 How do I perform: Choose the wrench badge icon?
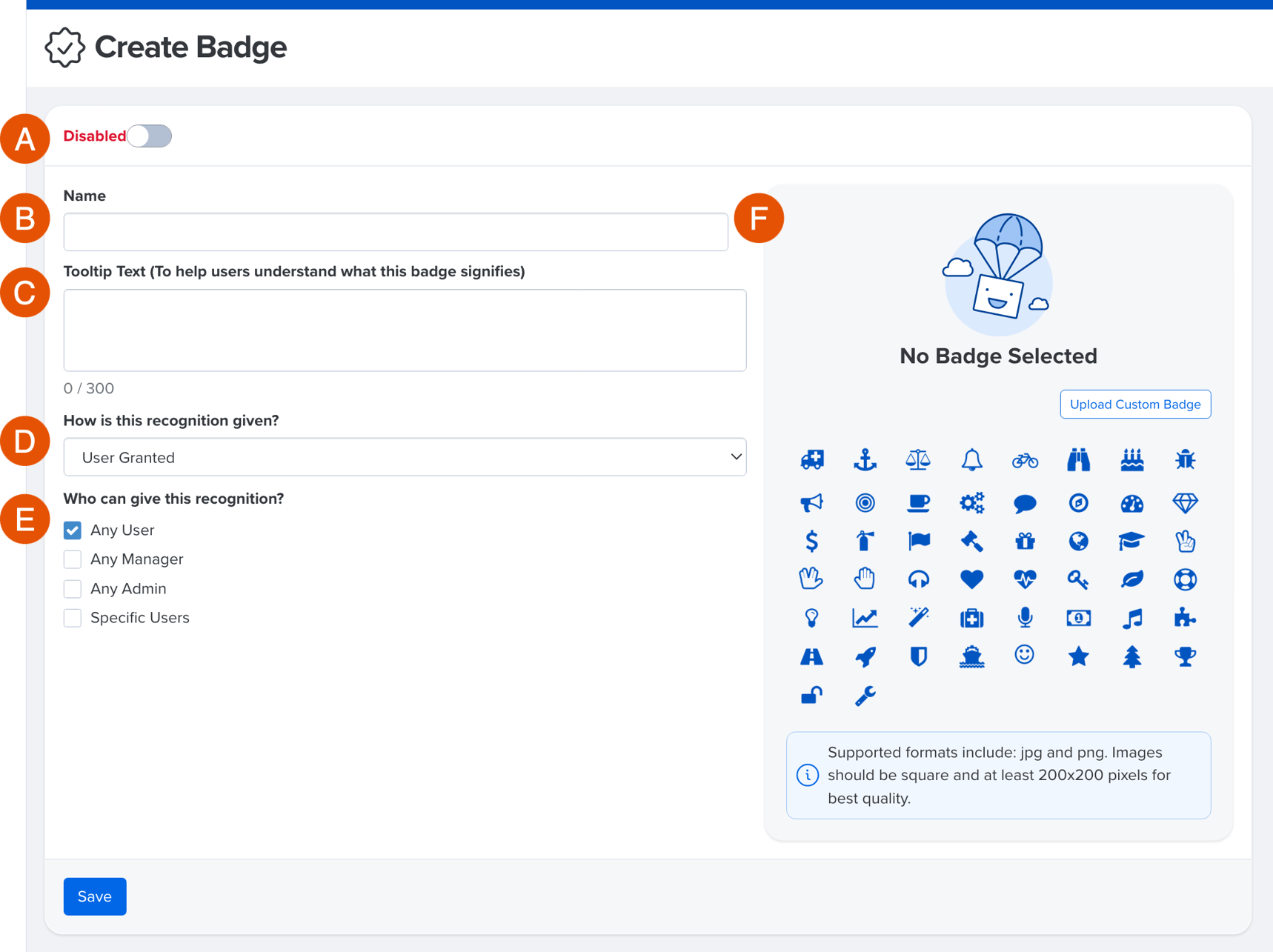point(865,695)
